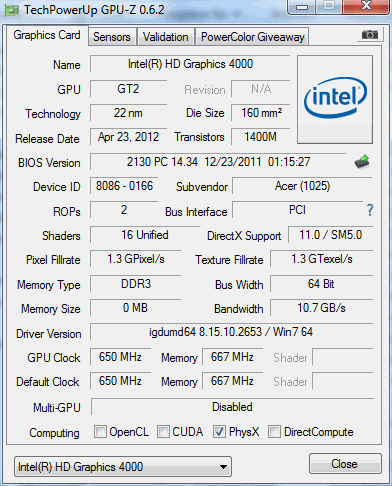Click the Bus Interface value PCI
Viewport: 392px width, 486px height.
coord(297,210)
